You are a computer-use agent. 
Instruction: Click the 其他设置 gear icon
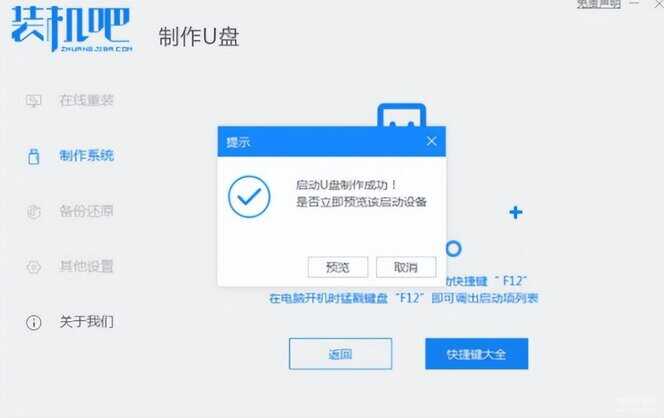33,267
